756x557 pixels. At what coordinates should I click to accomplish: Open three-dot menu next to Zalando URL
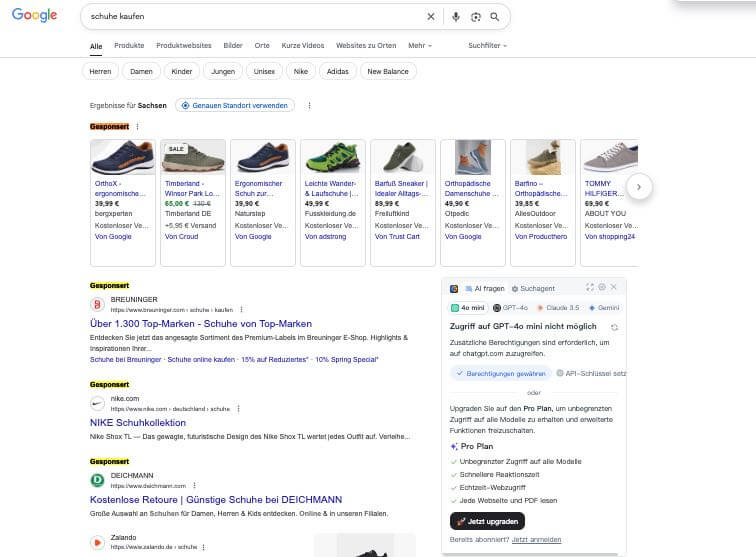pos(203,547)
